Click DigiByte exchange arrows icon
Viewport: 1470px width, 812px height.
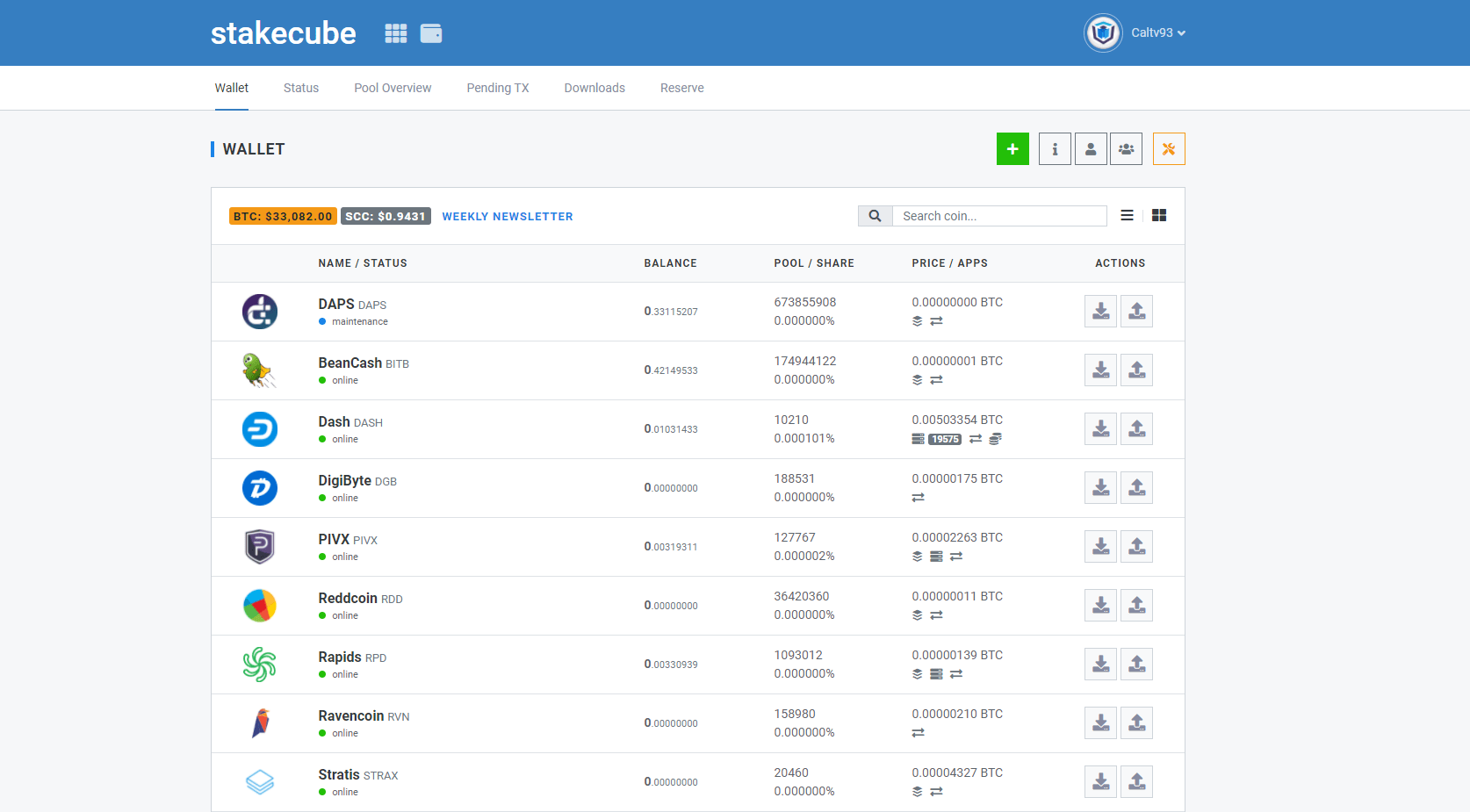click(918, 498)
